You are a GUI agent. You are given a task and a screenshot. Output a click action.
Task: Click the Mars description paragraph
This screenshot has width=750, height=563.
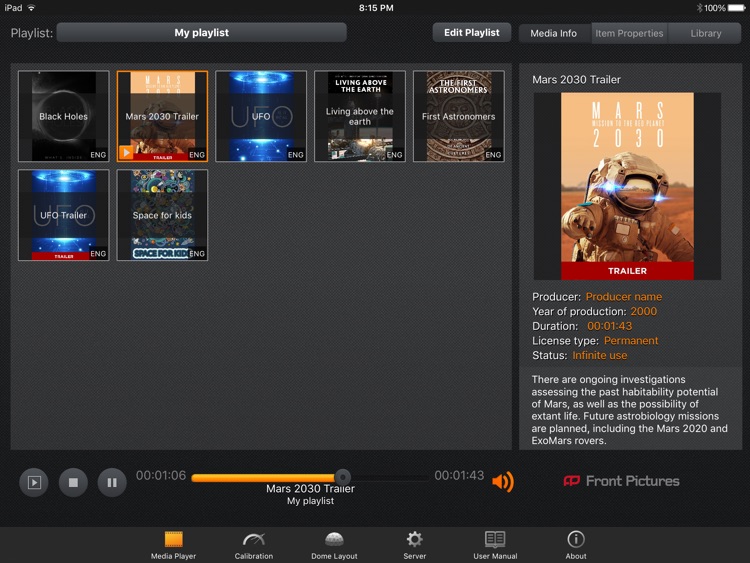pos(629,410)
